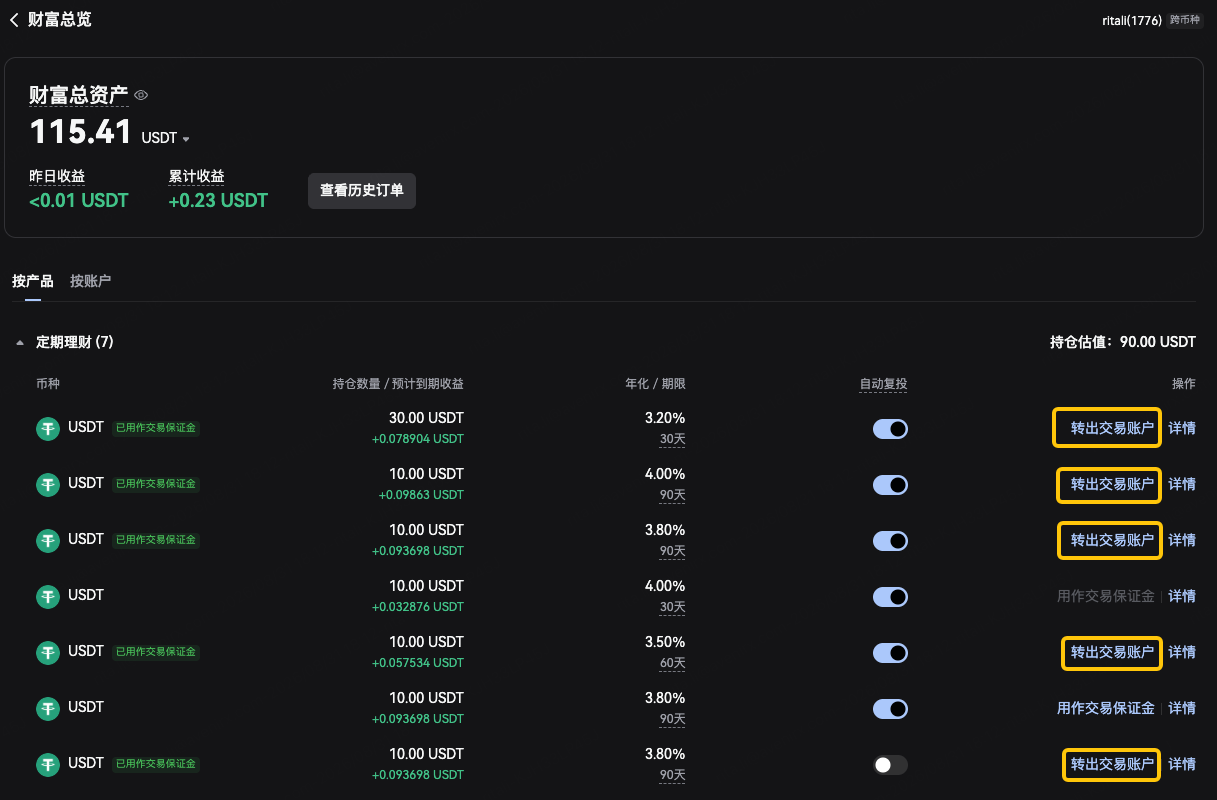
Task: Click the USDT coin icon in the 3.50% row
Action: pyautogui.click(x=48, y=653)
